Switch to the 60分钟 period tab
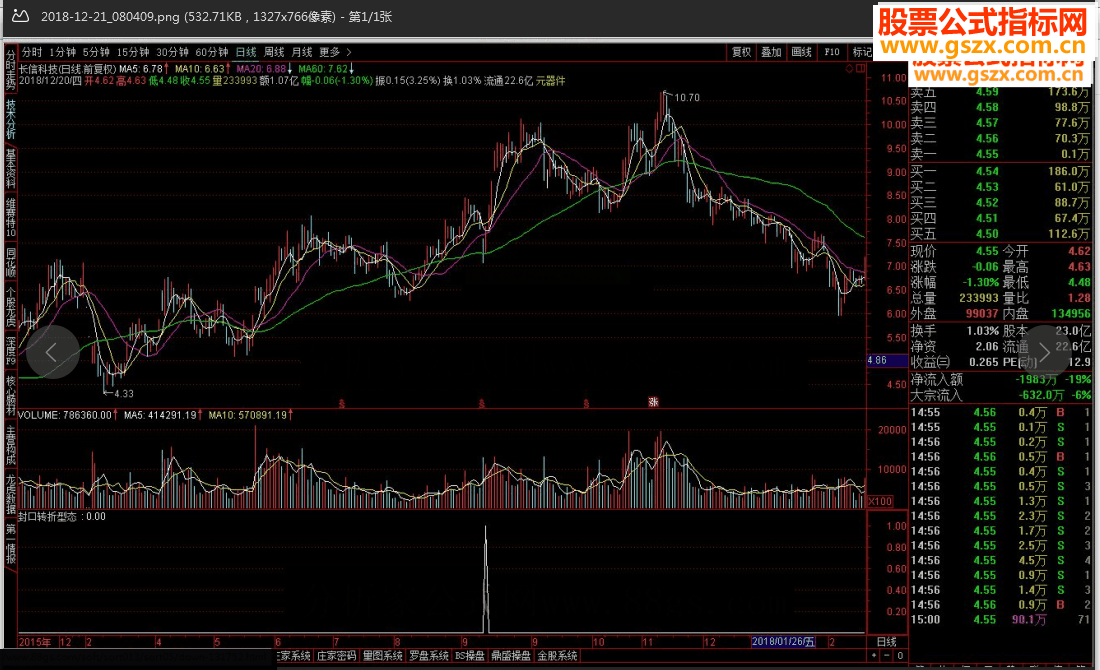The height and width of the screenshot is (670, 1100). pyautogui.click(x=212, y=52)
